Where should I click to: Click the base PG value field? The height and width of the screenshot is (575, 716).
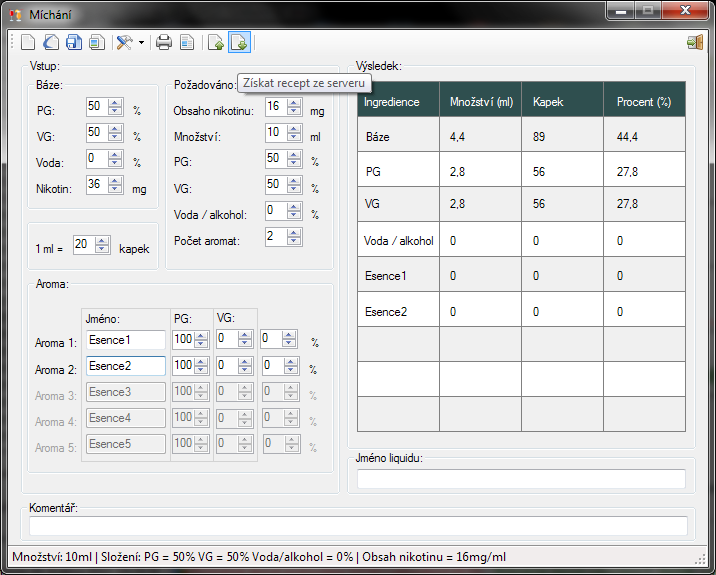click(97, 107)
